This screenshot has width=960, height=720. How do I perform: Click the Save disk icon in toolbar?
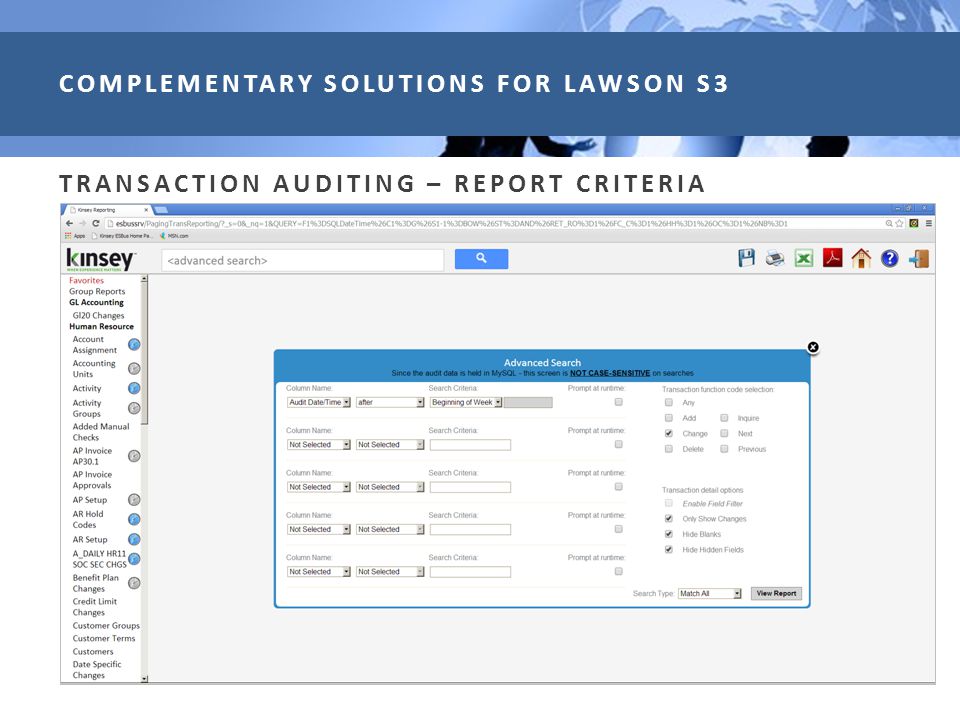[746, 258]
